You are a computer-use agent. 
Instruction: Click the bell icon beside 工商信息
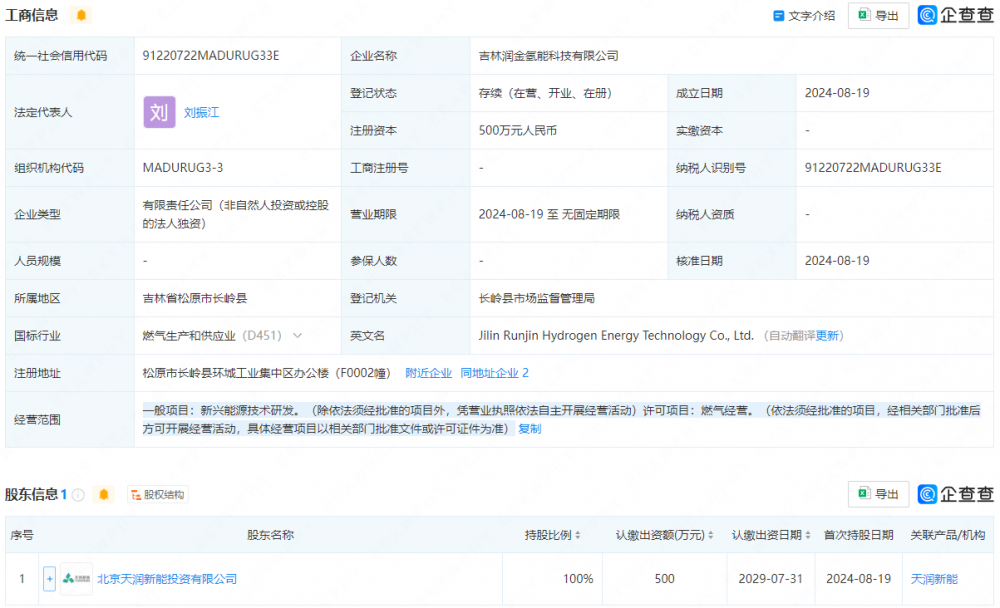tap(81, 15)
